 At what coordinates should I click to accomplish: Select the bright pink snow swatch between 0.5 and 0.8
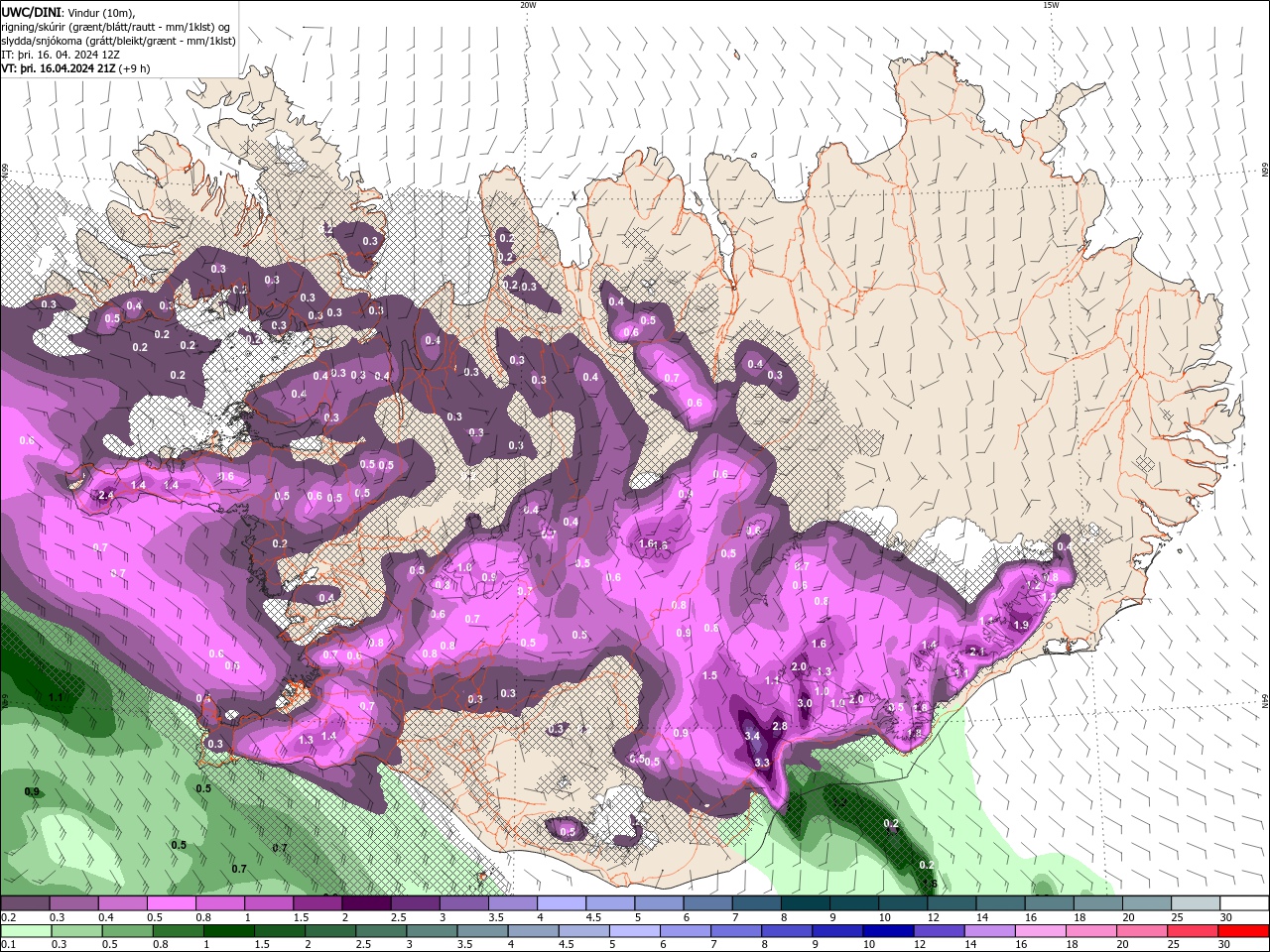(172, 903)
